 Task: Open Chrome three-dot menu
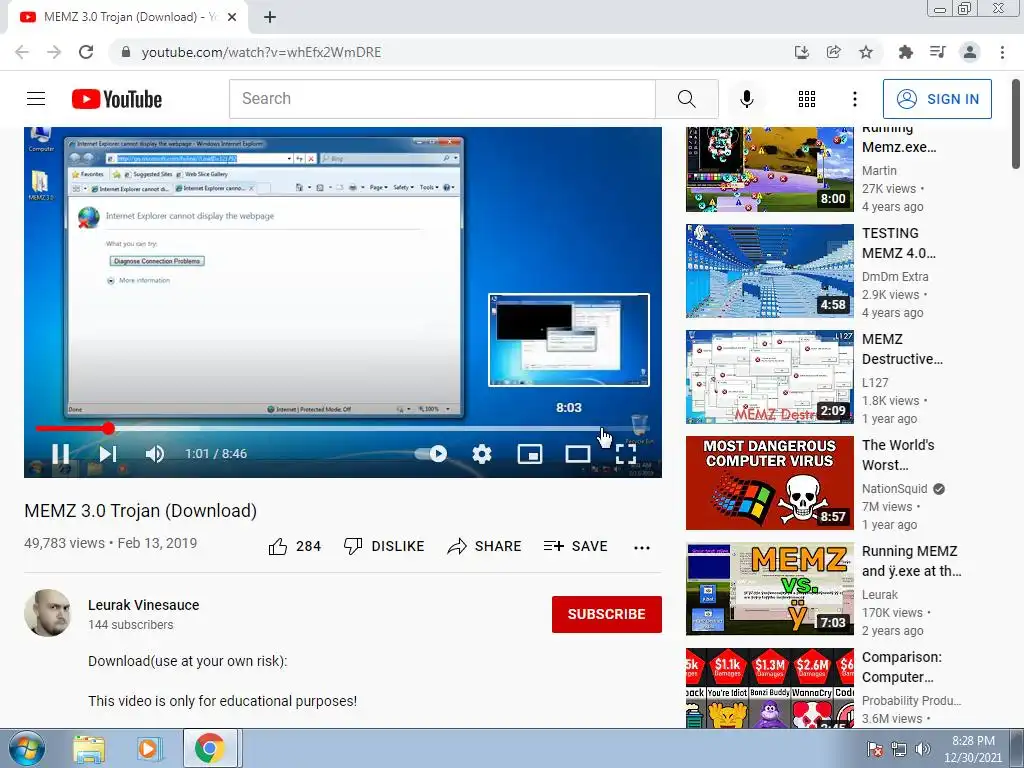click(1002, 52)
